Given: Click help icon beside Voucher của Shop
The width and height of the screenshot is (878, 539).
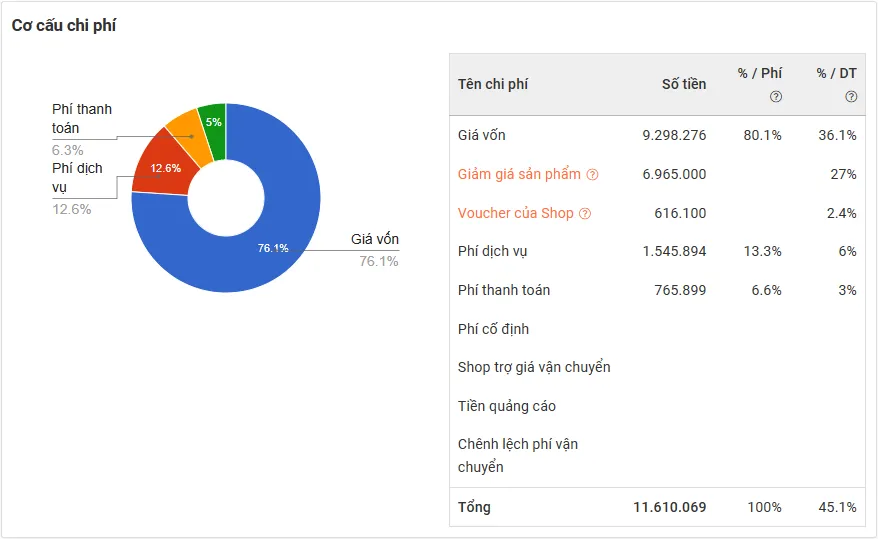Looking at the screenshot, I should click(x=585, y=214).
